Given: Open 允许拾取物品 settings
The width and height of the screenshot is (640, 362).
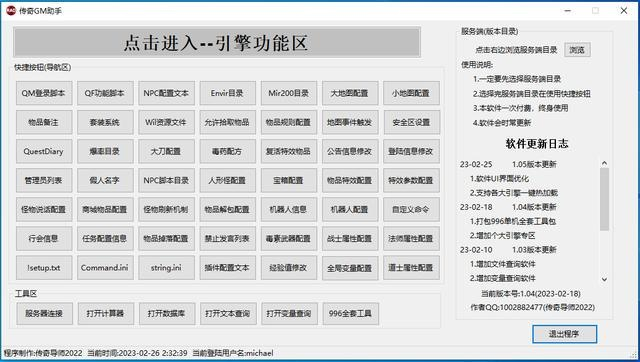Looking at the screenshot, I should click(x=228, y=122).
